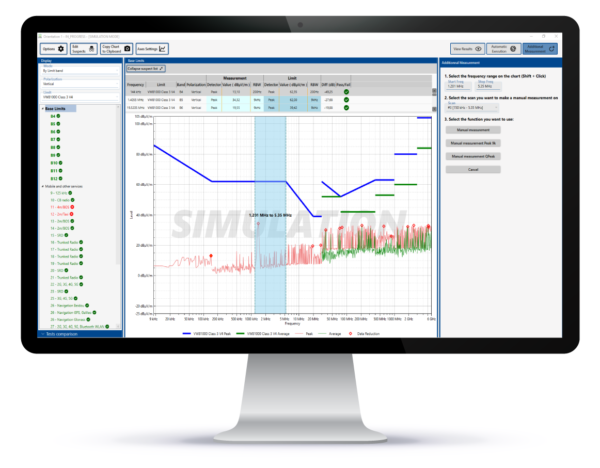This screenshot has height=468, width=600.
Task: Collapse the Base Limits tree group
Action: coord(44,109)
